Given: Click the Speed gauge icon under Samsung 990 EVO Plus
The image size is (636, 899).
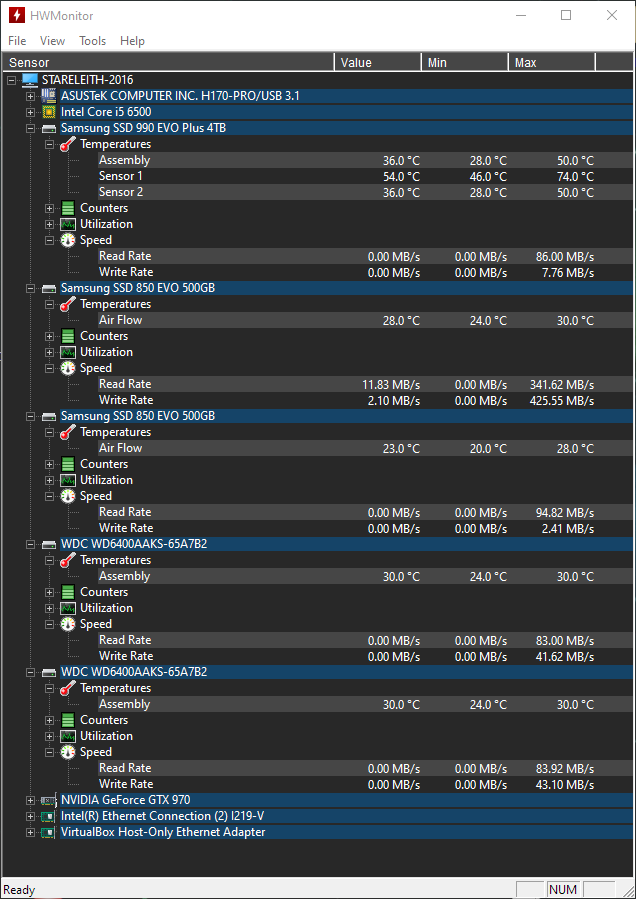Looking at the screenshot, I should [68, 240].
